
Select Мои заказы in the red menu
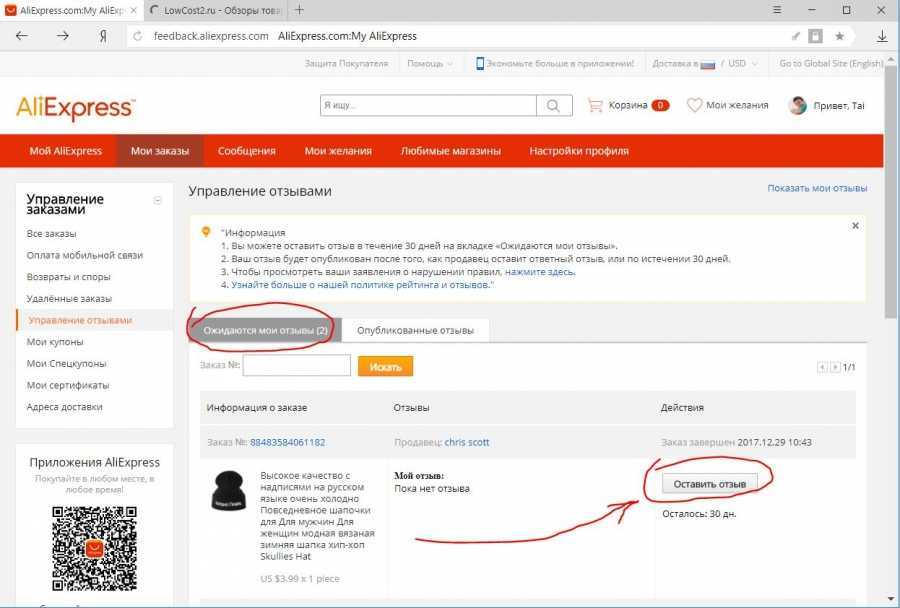pos(160,151)
